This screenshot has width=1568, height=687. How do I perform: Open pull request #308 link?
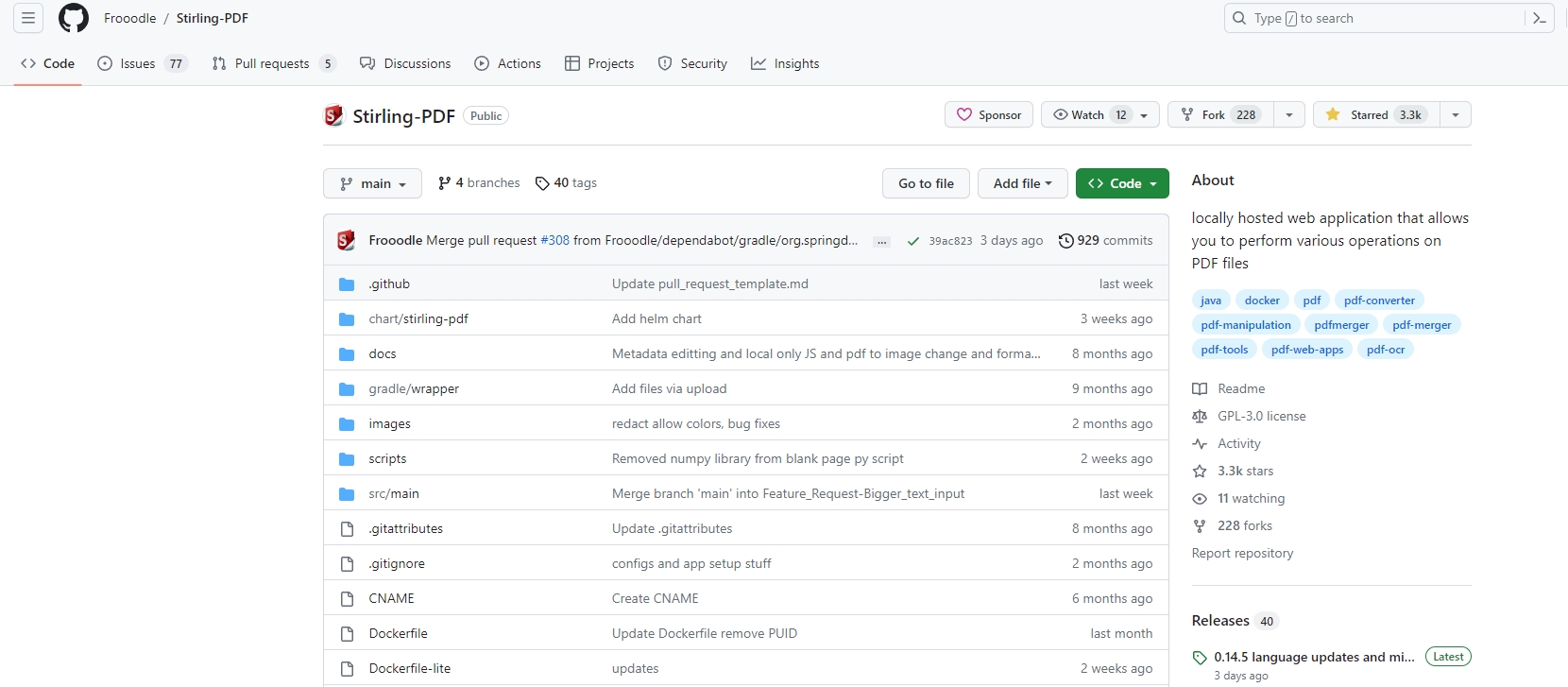tap(555, 241)
